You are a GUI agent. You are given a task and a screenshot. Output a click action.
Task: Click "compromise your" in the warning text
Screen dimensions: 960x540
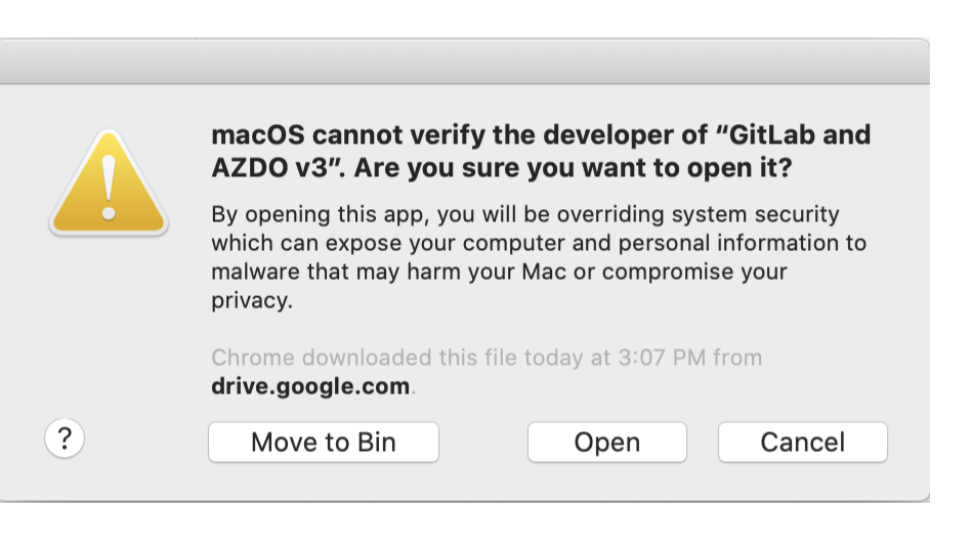click(694, 272)
